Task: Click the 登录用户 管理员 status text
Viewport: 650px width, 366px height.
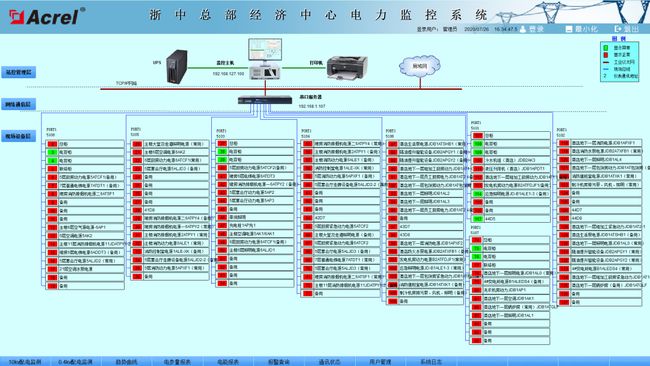Action: (437, 29)
